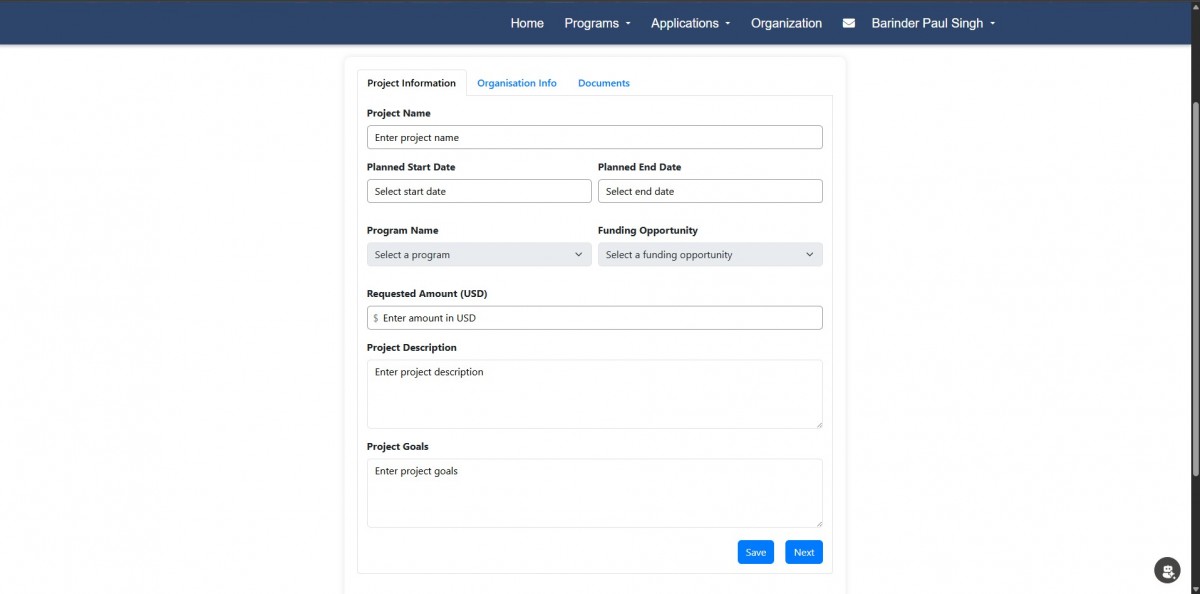
Task: Switch to the Organisation Info tab
Action: click(x=517, y=83)
